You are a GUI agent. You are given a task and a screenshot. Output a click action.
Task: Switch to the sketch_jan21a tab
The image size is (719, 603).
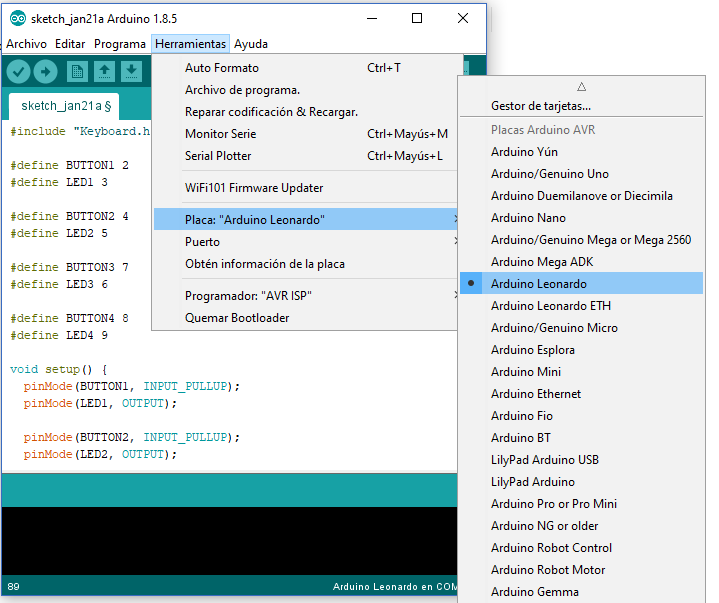[x=64, y=106]
